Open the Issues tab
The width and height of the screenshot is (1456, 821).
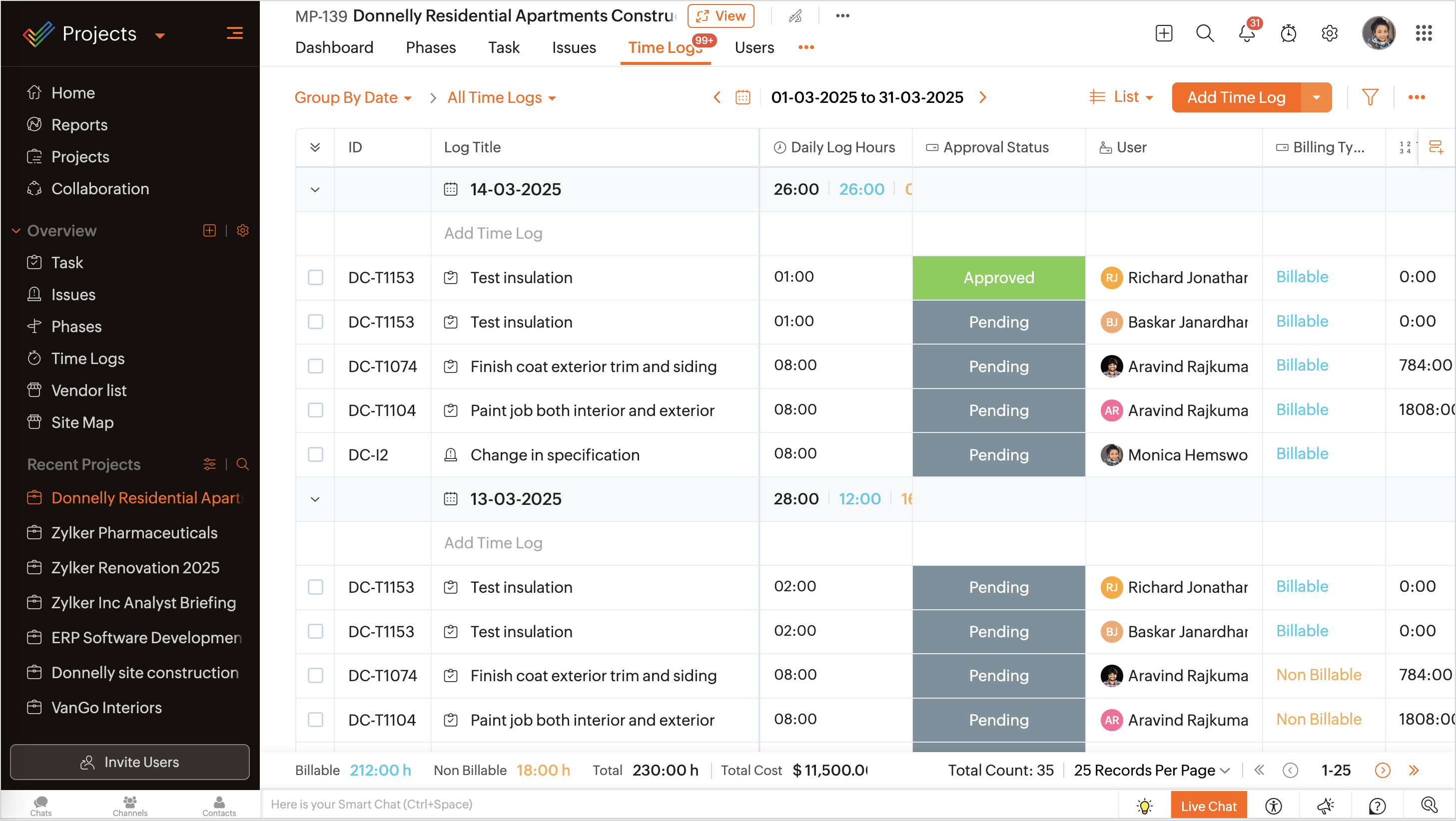pos(574,47)
